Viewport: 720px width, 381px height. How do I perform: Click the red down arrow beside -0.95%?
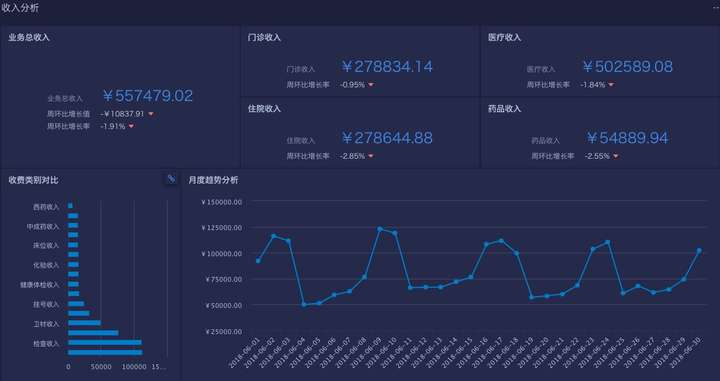(x=371, y=85)
